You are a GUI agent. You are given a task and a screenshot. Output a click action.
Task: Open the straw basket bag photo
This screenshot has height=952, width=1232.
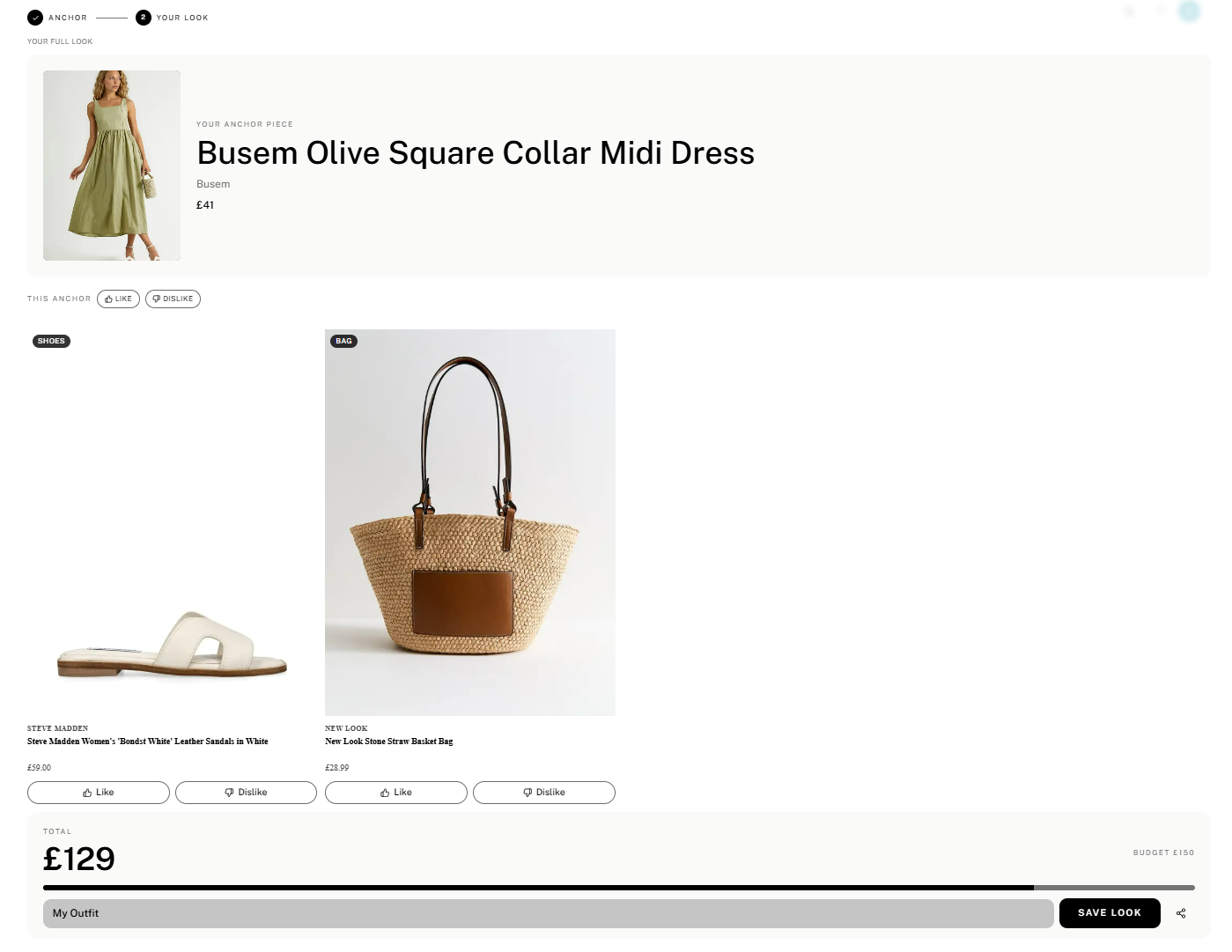[470, 522]
